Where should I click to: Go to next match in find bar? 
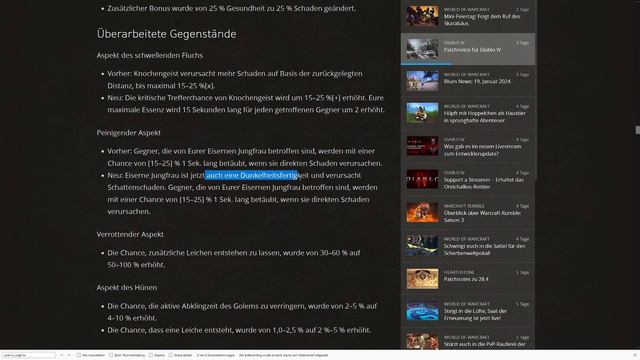69,355
